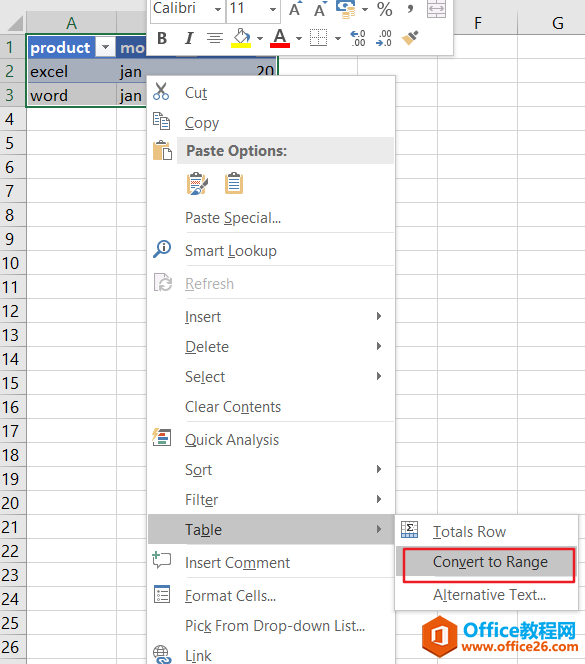Viewport: 585px width, 664px height.
Task: Toggle Bold in the mini toolbar
Action: (x=162, y=39)
